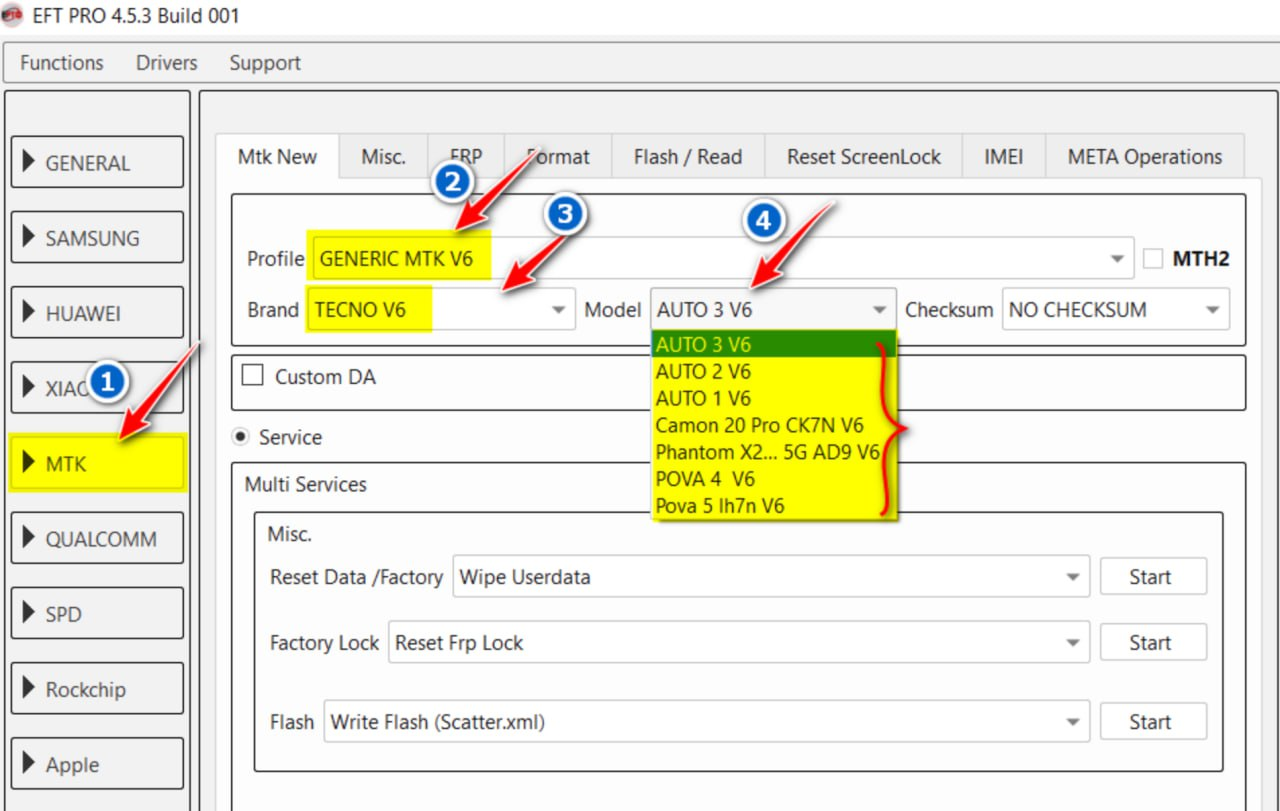Switch to the Misc. tab
1280x811 pixels.
click(x=383, y=156)
